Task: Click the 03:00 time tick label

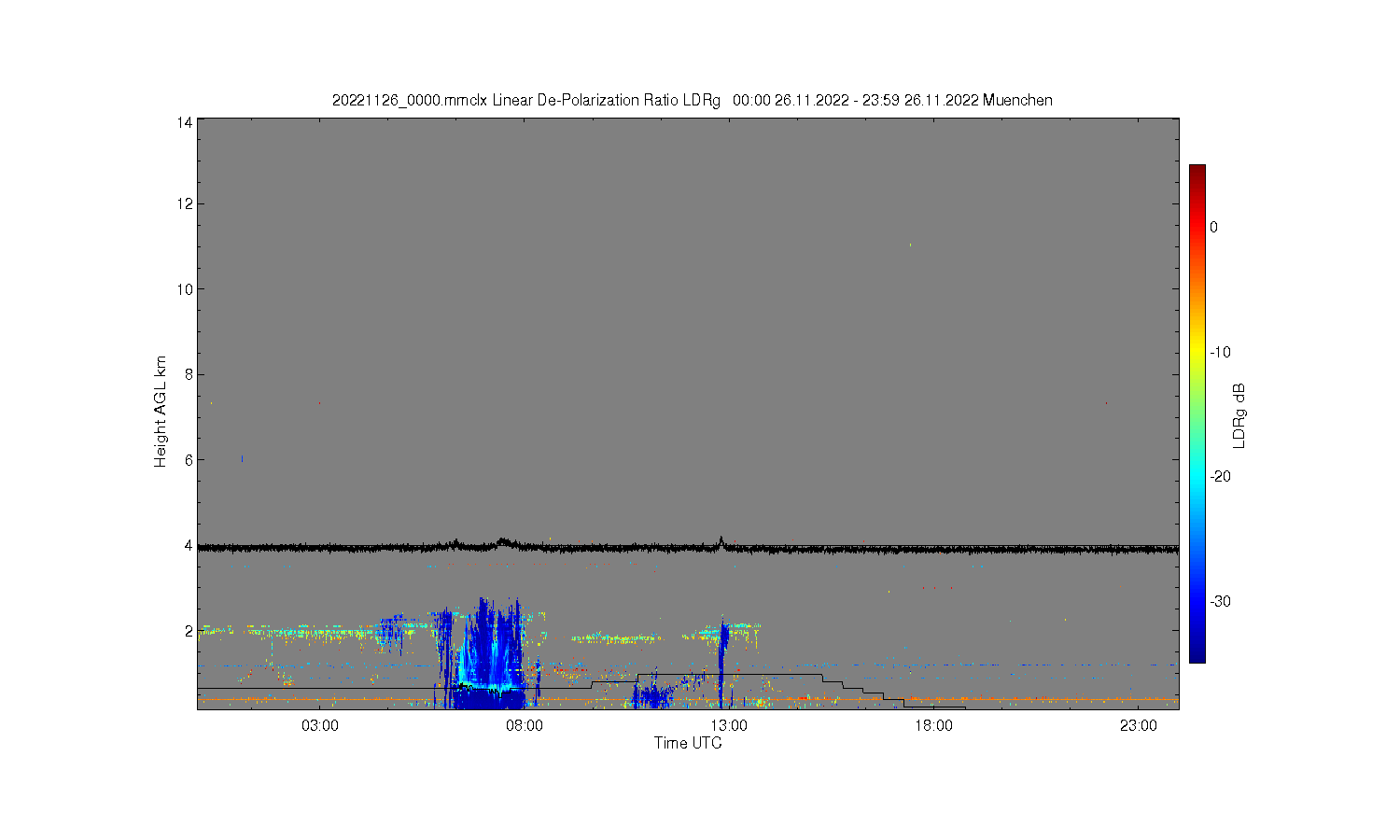Action: [320, 725]
